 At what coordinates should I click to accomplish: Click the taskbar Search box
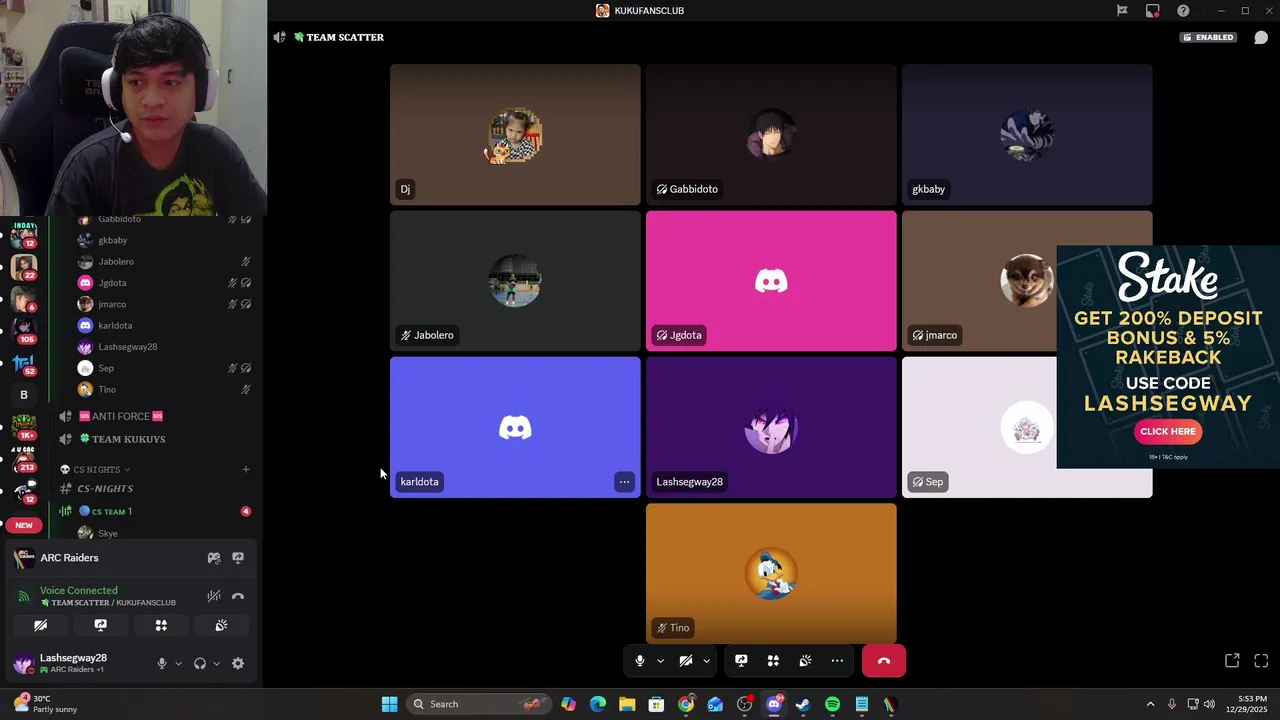478,704
